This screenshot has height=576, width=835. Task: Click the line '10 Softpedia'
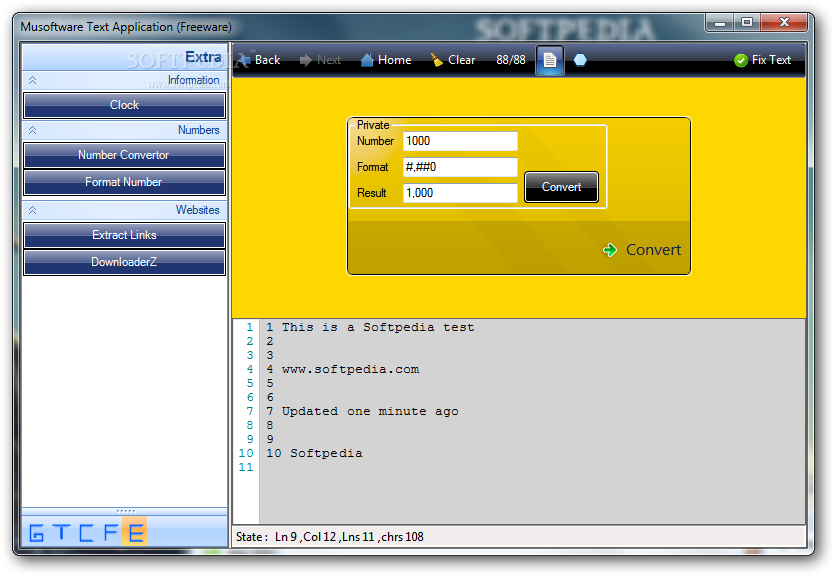314,454
